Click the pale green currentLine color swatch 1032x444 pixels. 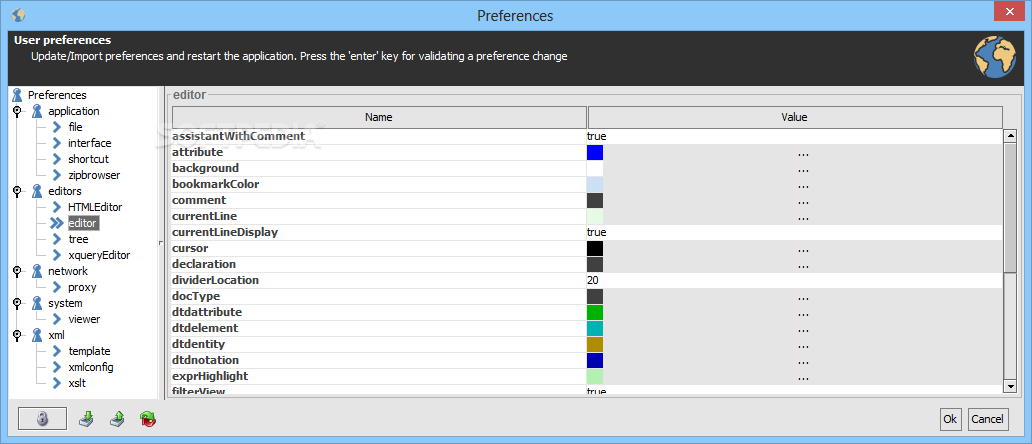(595, 216)
